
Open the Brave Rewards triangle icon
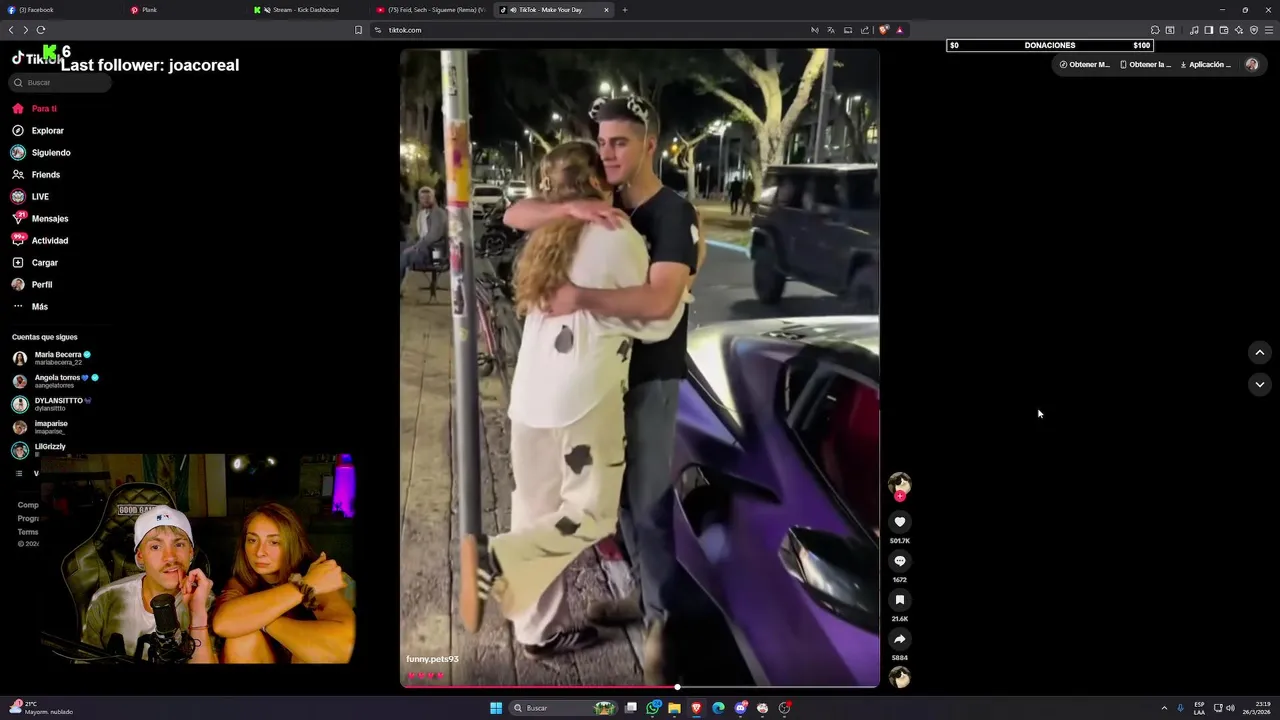899,30
